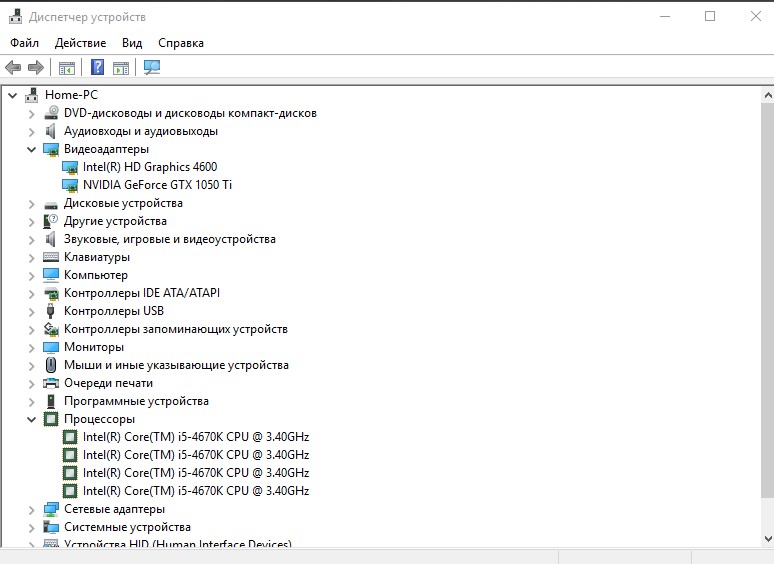Open the Справка menu

pyautogui.click(x=180, y=43)
